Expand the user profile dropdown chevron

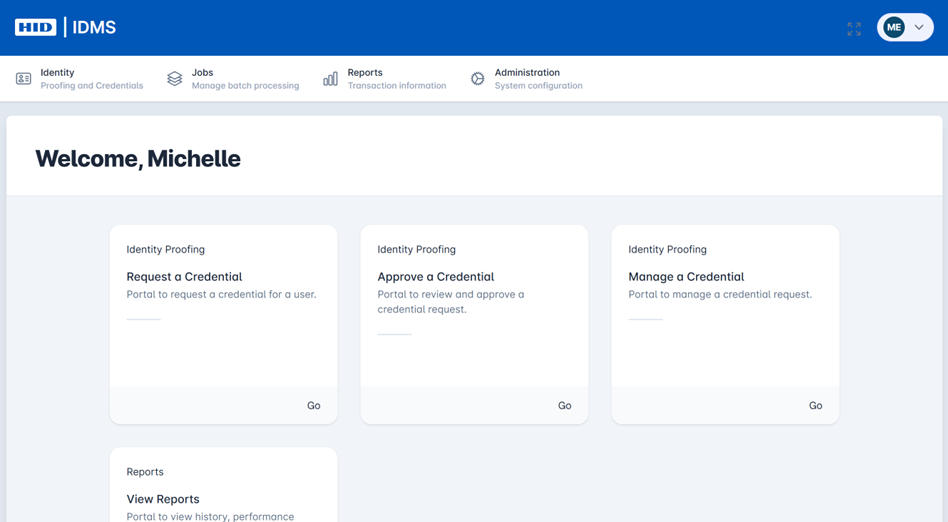[919, 27]
